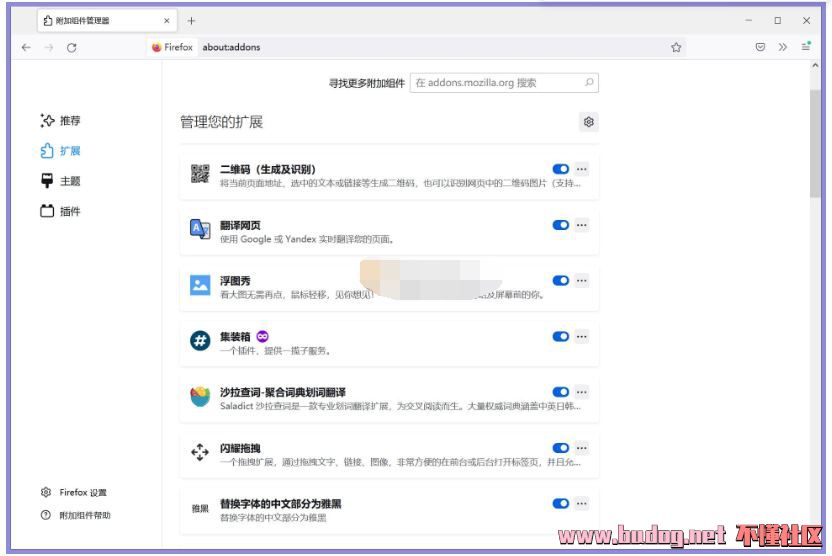Disable the 翻译网页 extension toggle

click(x=561, y=225)
